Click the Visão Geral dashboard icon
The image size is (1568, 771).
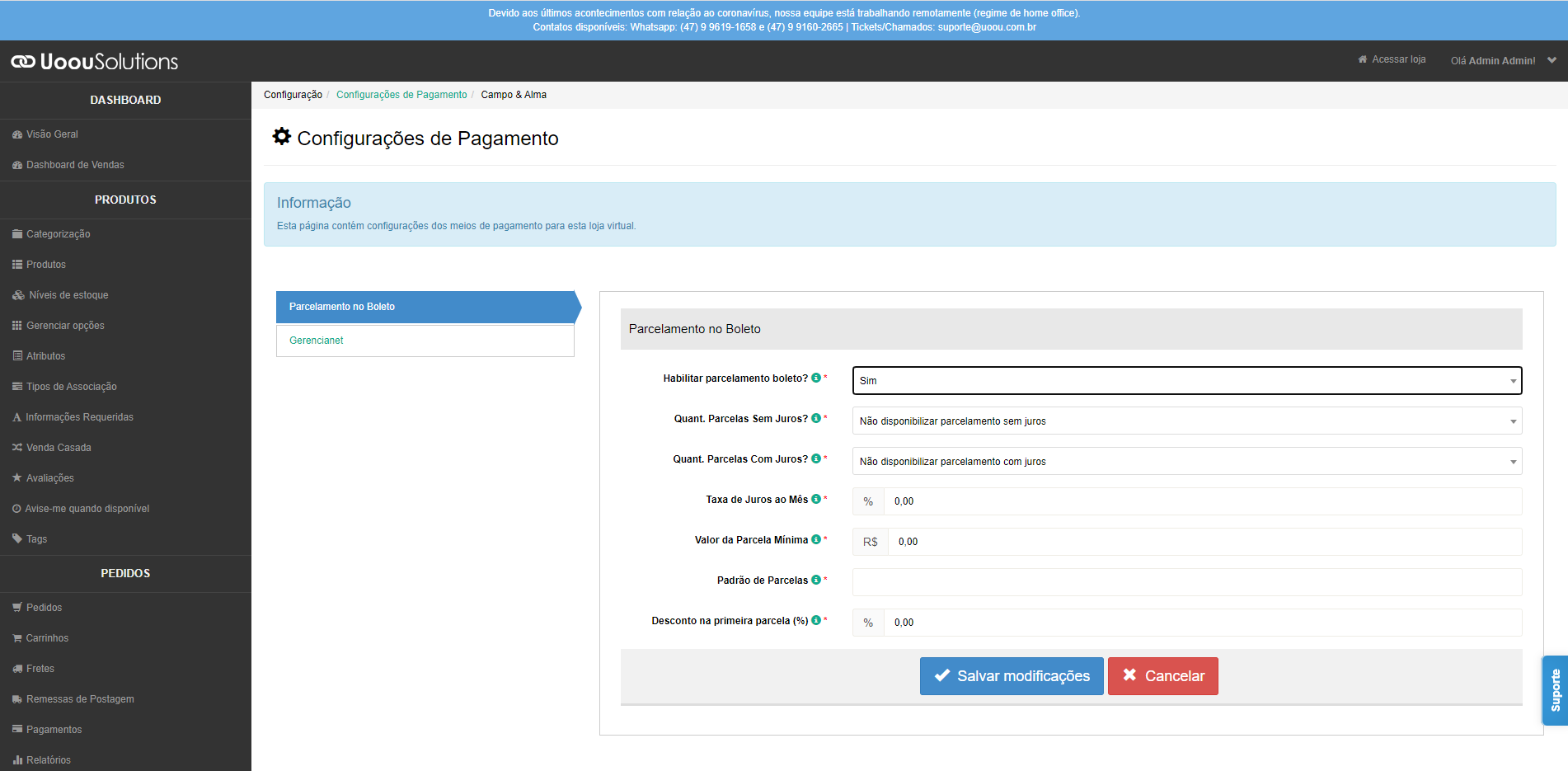click(17, 134)
